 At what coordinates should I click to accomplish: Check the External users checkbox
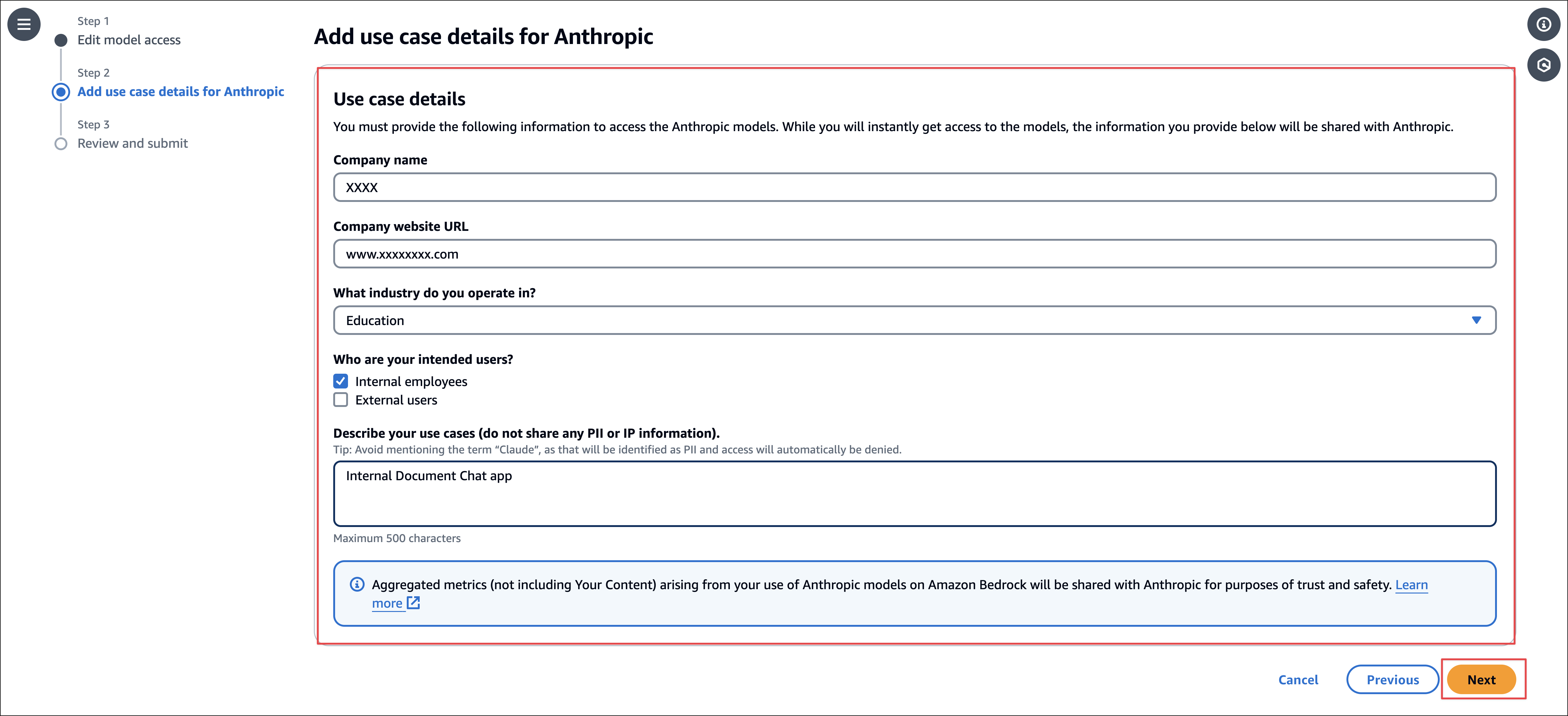pos(341,400)
